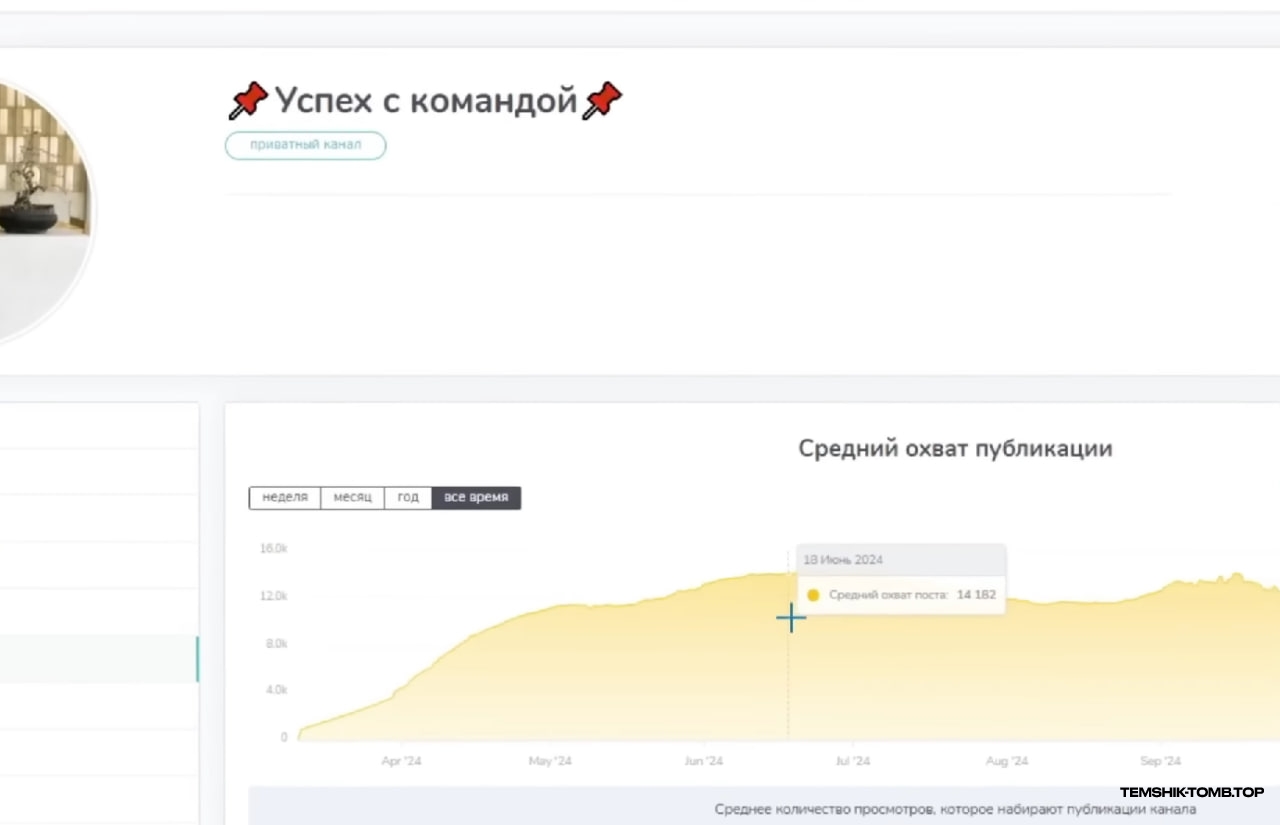Screen dimensions: 1280x825
Task: Click the Jul '24 label on the timeline
Action: click(852, 761)
